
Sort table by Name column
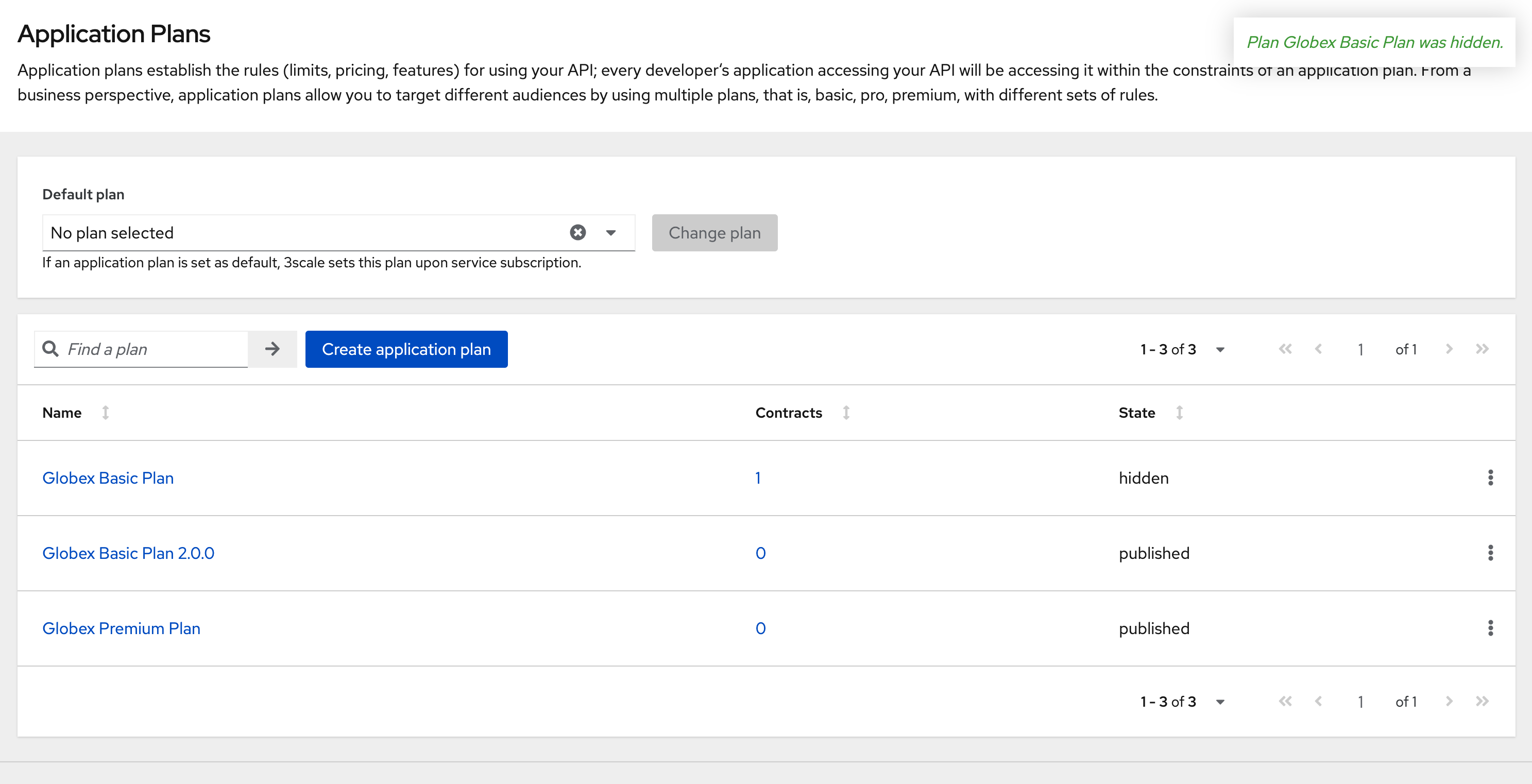click(x=76, y=412)
